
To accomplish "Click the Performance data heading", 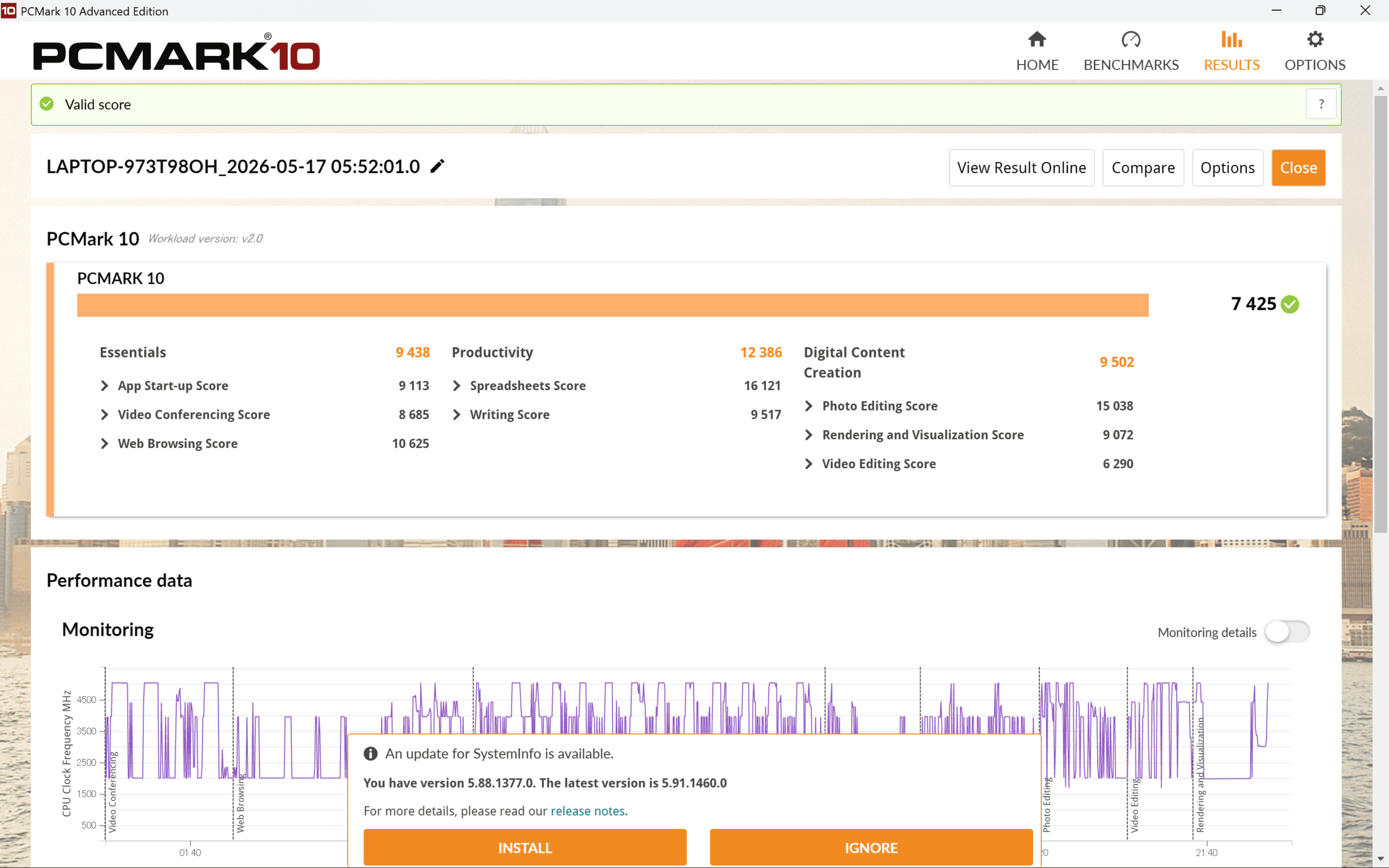I will 119,580.
